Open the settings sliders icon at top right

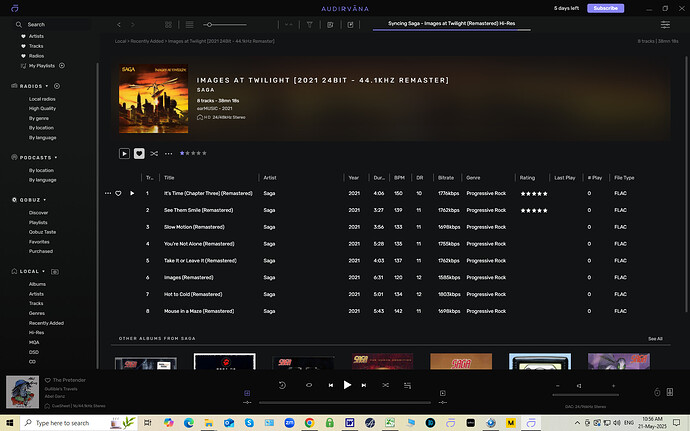pyautogui.click(x=665, y=25)
